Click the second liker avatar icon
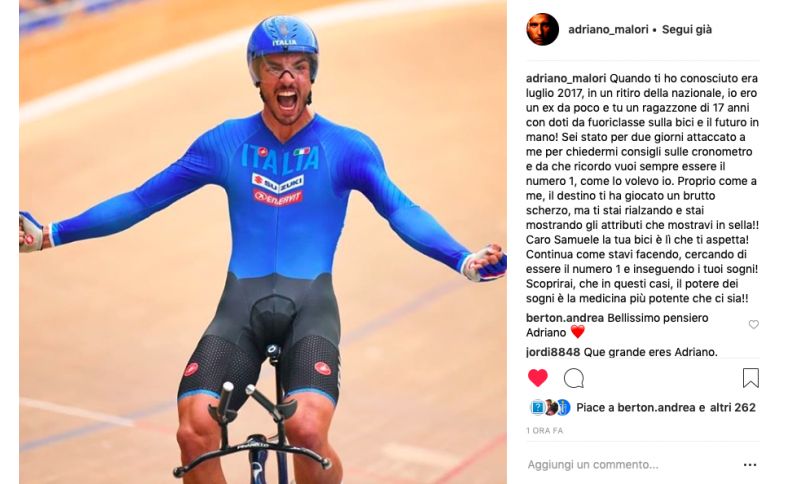800x484 pixels. tap(551, 407)
